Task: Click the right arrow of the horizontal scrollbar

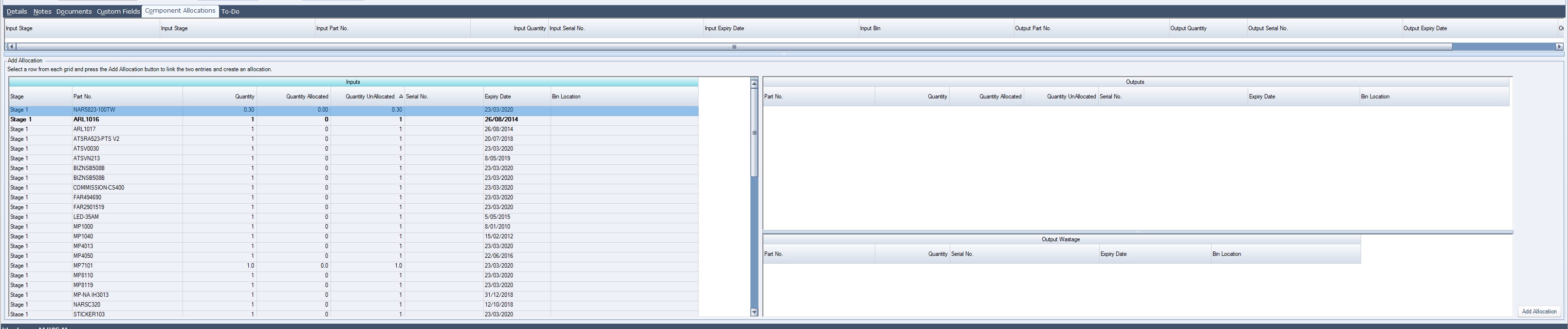Action: coord(1559,47)
